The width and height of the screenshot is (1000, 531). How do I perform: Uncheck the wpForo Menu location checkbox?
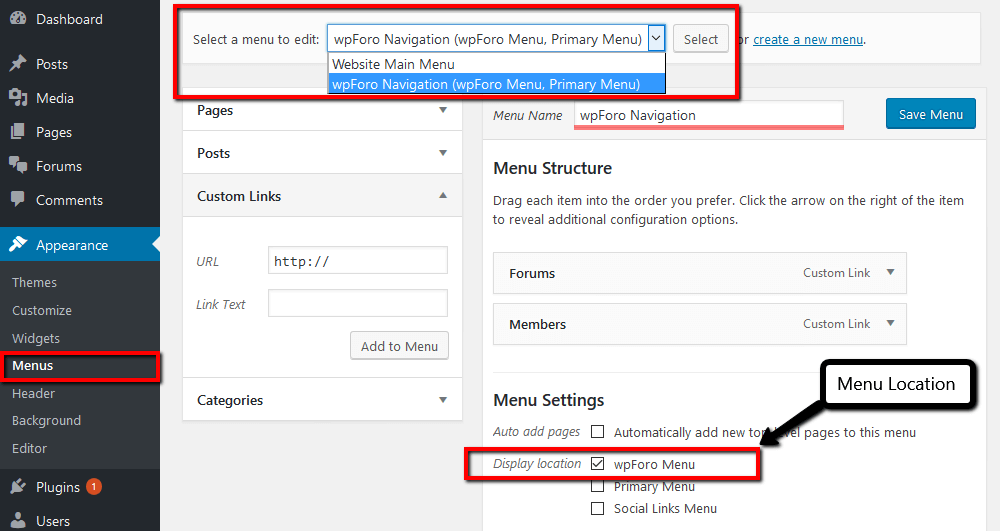pos(598,463)
